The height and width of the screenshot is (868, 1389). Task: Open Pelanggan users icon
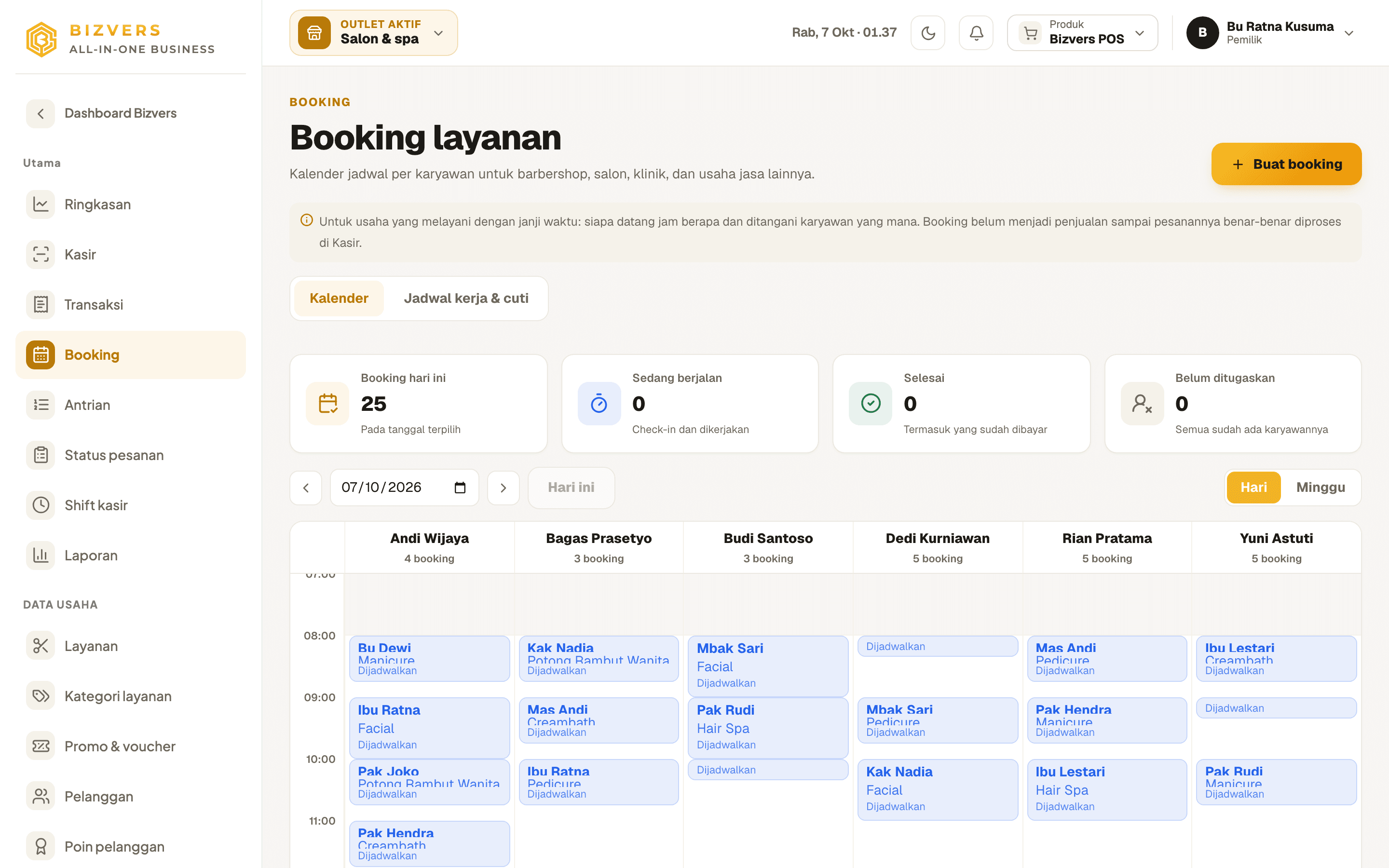click(41, 796)
